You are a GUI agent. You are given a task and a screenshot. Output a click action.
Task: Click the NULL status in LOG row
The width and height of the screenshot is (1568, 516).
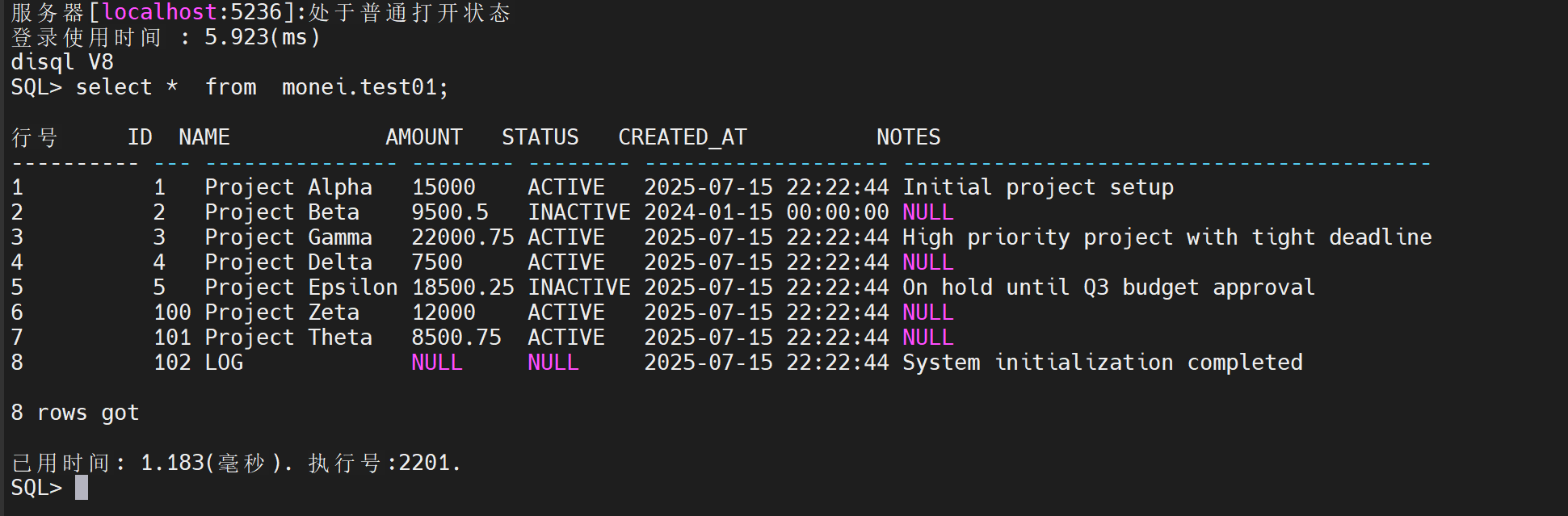point(553,363)
